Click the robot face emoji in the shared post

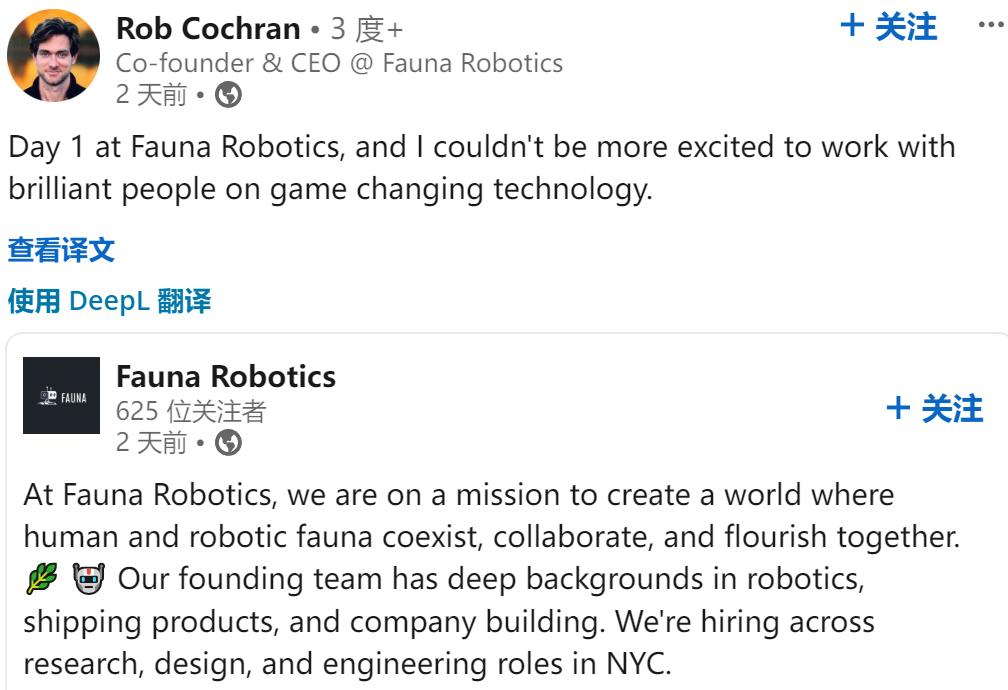89,578
